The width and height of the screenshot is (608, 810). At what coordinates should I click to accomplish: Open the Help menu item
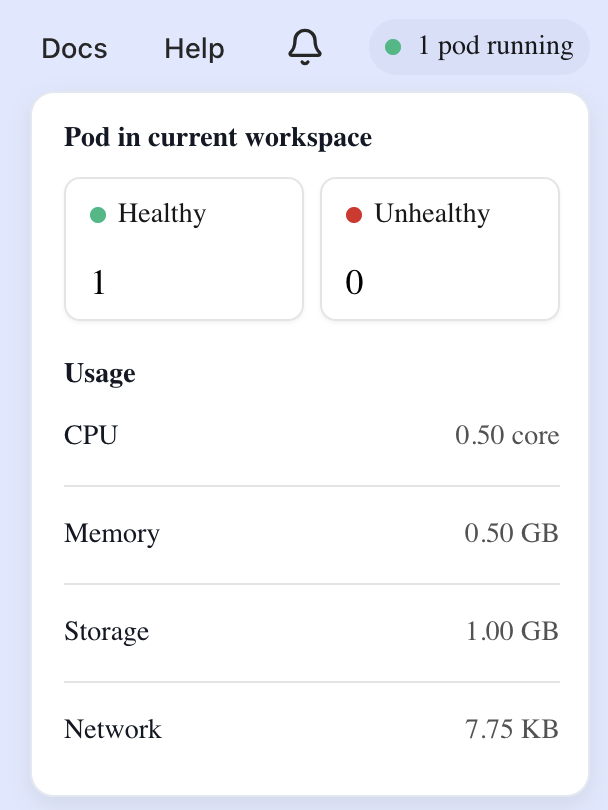[194, 48]
